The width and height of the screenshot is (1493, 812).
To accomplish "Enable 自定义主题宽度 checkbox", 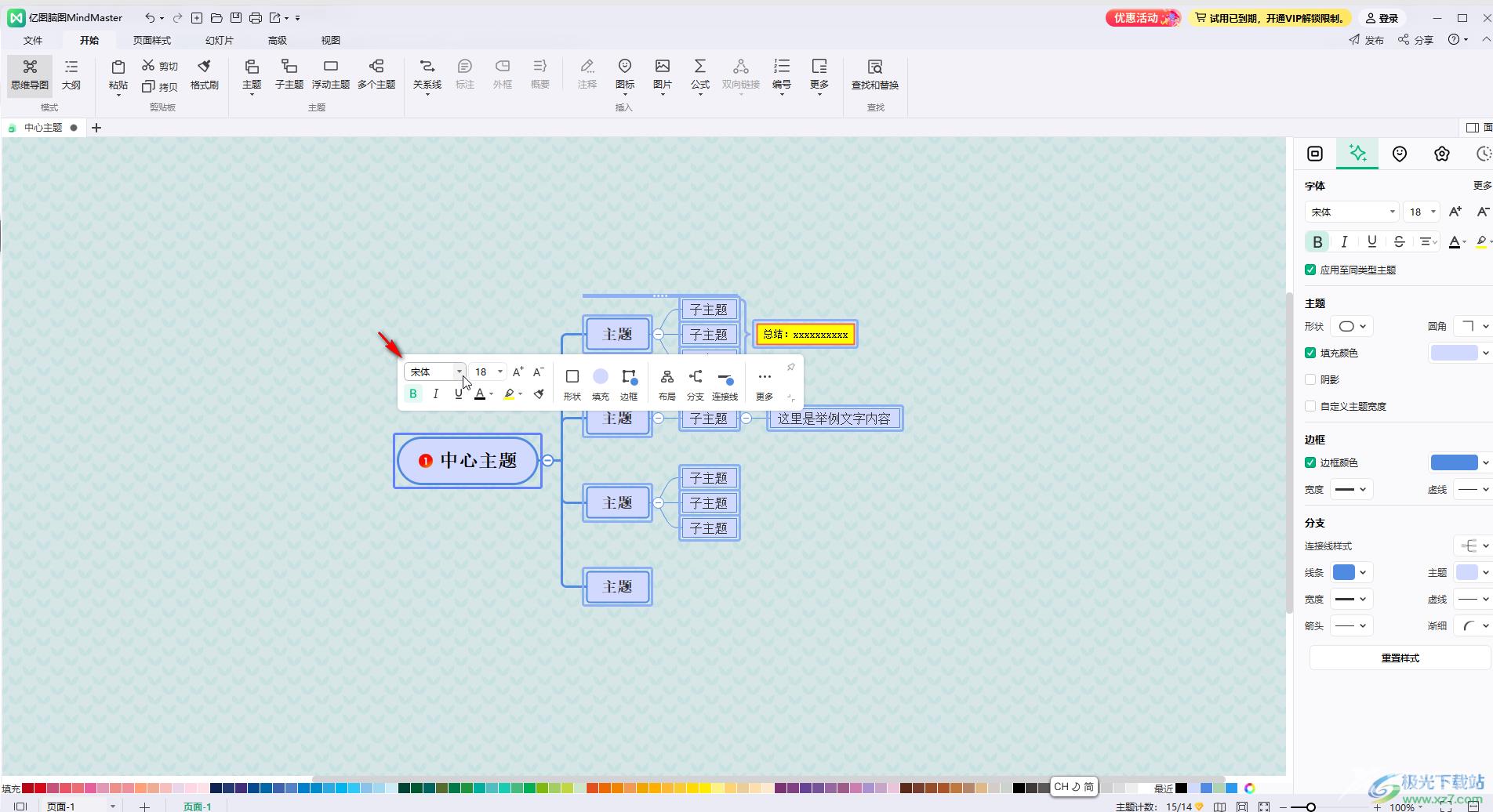I will pyautogui.click(x=1310, y=406).
